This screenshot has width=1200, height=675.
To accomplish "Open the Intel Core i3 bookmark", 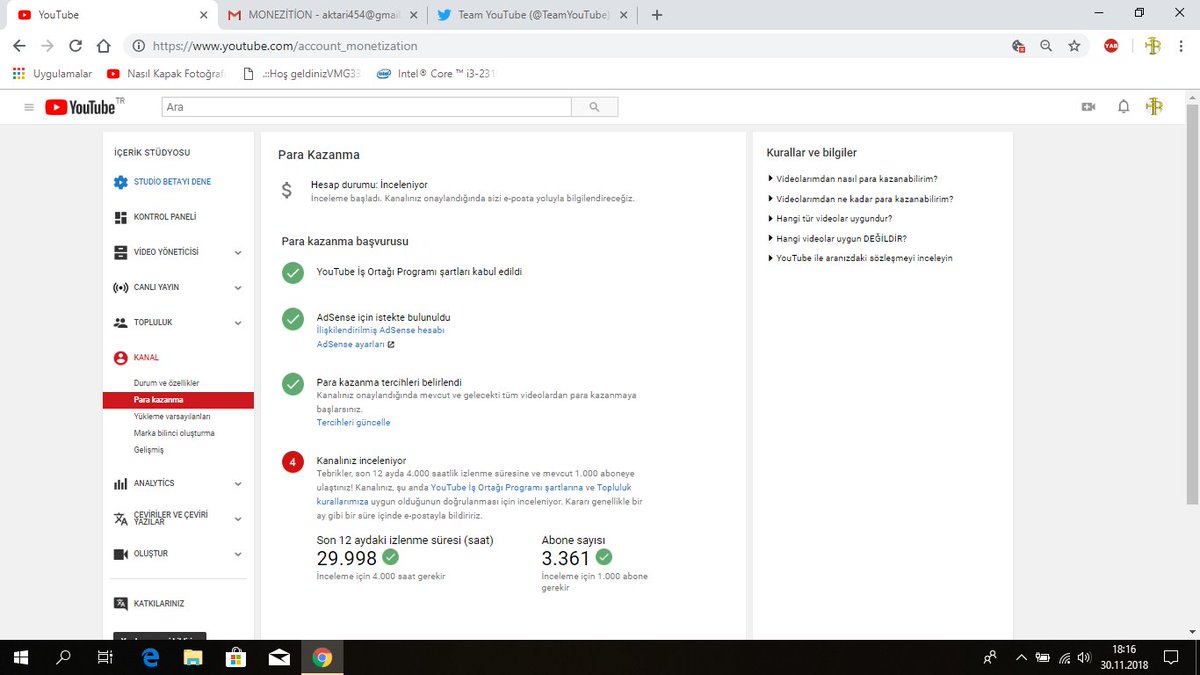I will pyautogui.click(x=435, y=73).
